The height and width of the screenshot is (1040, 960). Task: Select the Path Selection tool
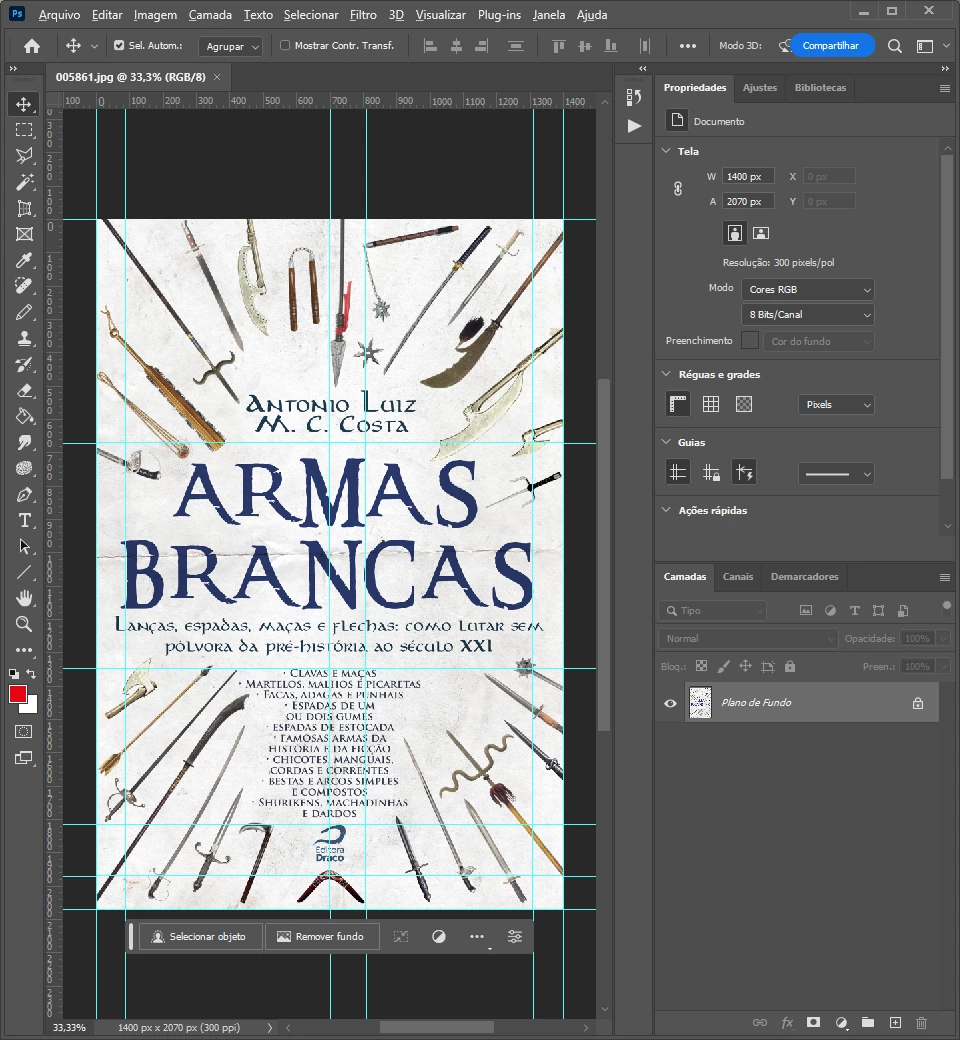click(24, 546)
